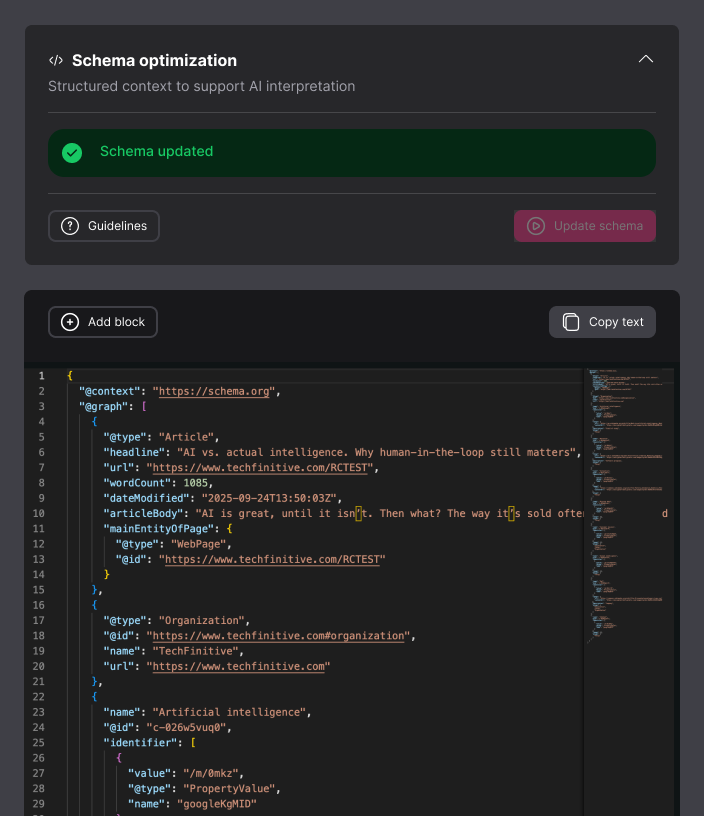The width and height of the screenshot is (704, 816).
Task: Open the https://www.techfinitive.com link on line 20
Action: tap(238, 667)
